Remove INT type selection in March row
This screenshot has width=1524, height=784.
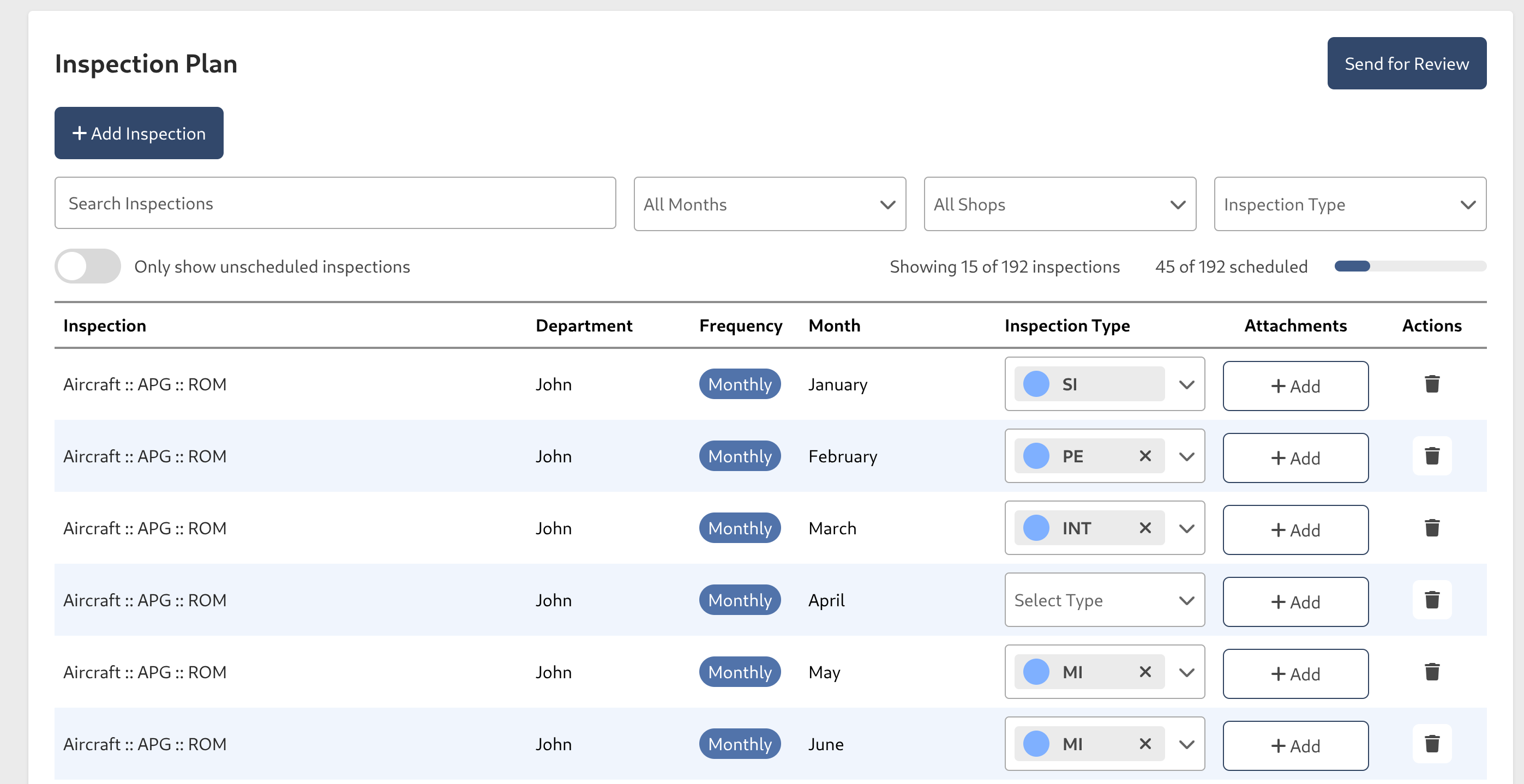[x=1144, y=528]
